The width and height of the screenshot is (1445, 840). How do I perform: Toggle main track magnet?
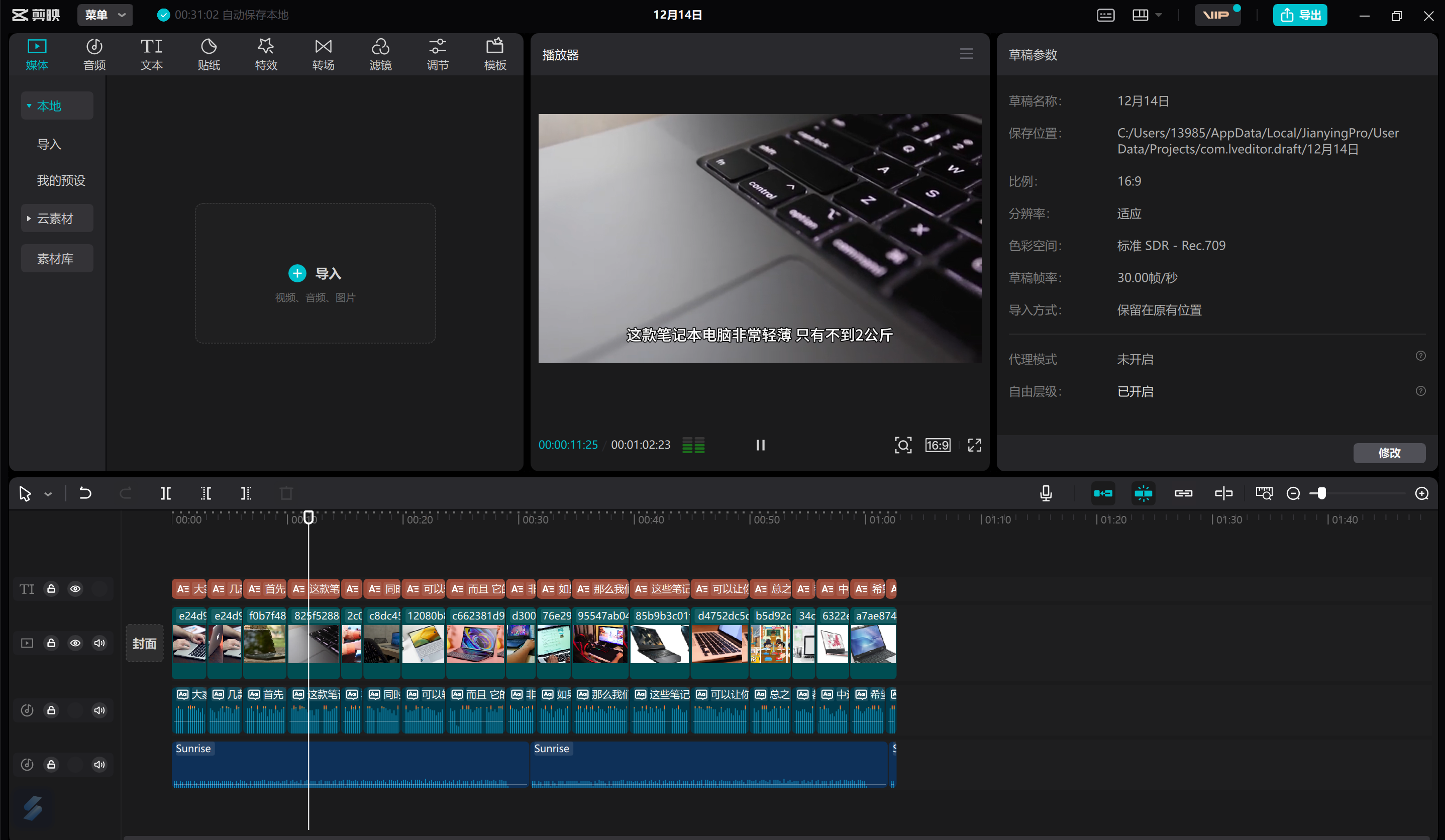[x=1103, y=493]
